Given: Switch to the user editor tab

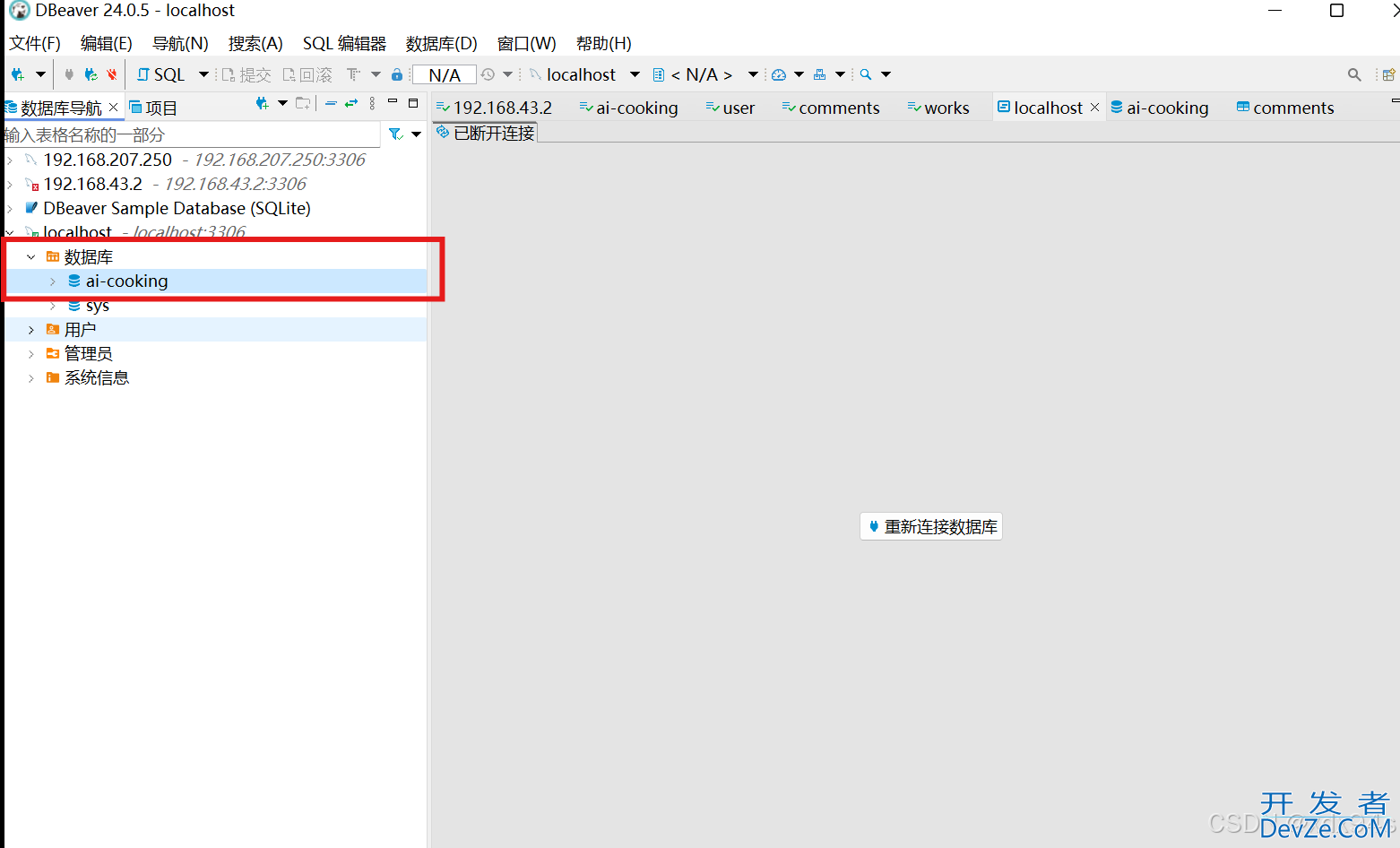Looking at the screenshot, I should [730, 108].
